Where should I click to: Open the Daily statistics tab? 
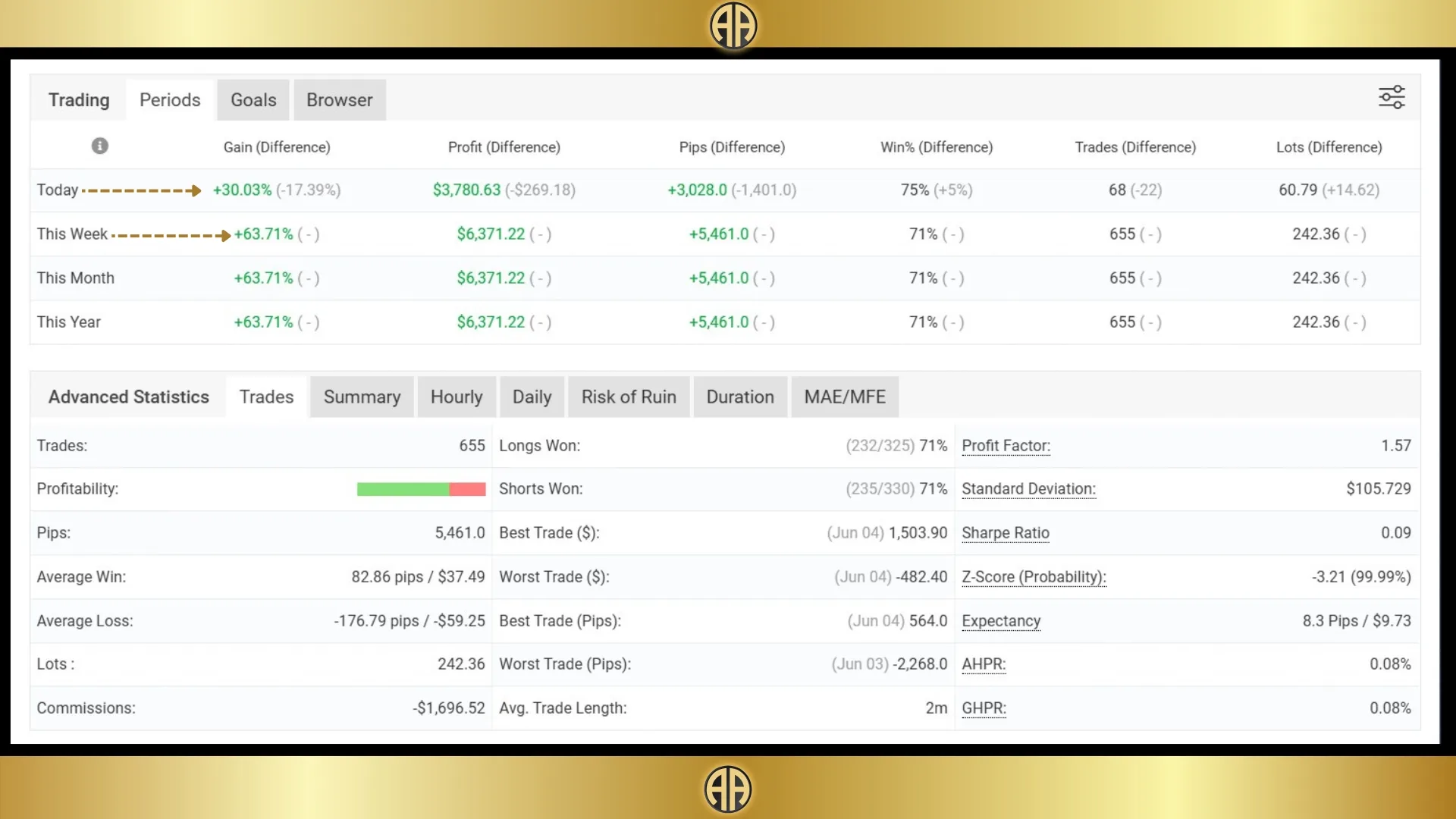pos(532,397)
